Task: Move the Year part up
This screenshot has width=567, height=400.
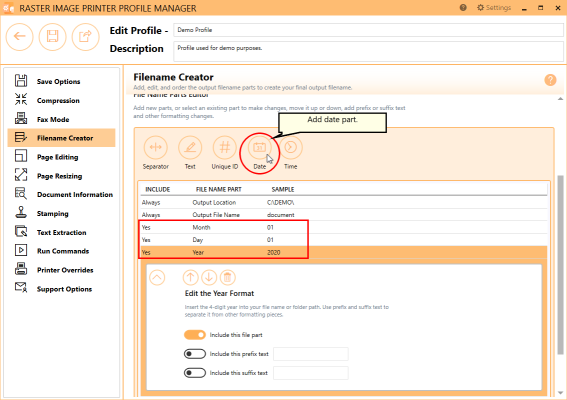Action: click(191, 278)
